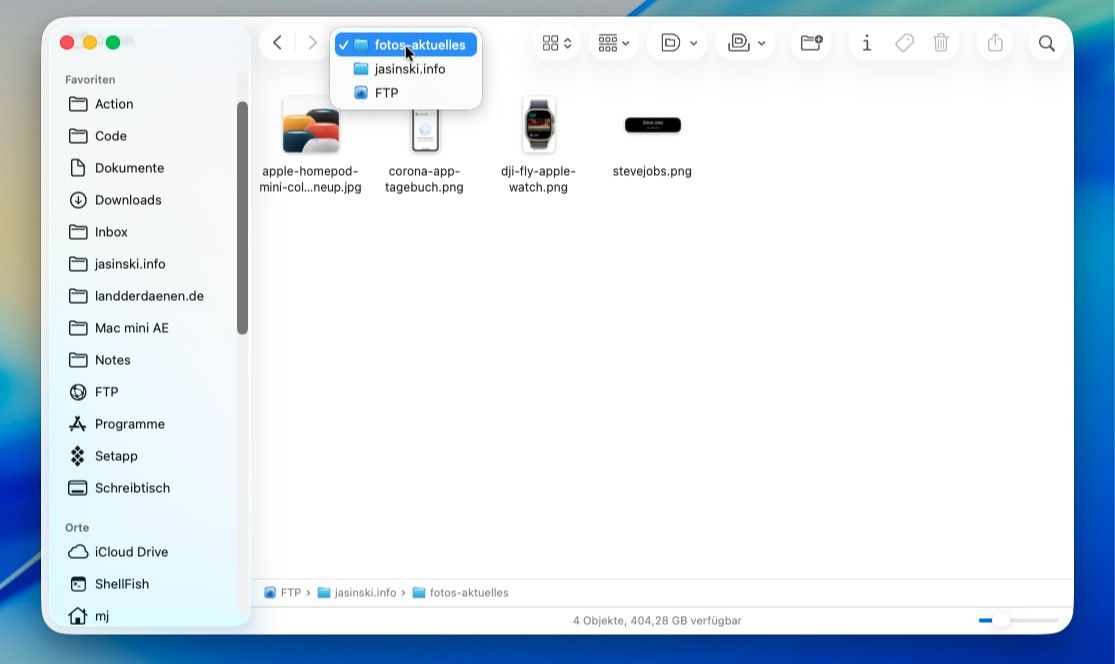Select the stevejobs.png file thumbnail
The width and height of the screenshot is (1115, 664).
[x=652, y=126]
